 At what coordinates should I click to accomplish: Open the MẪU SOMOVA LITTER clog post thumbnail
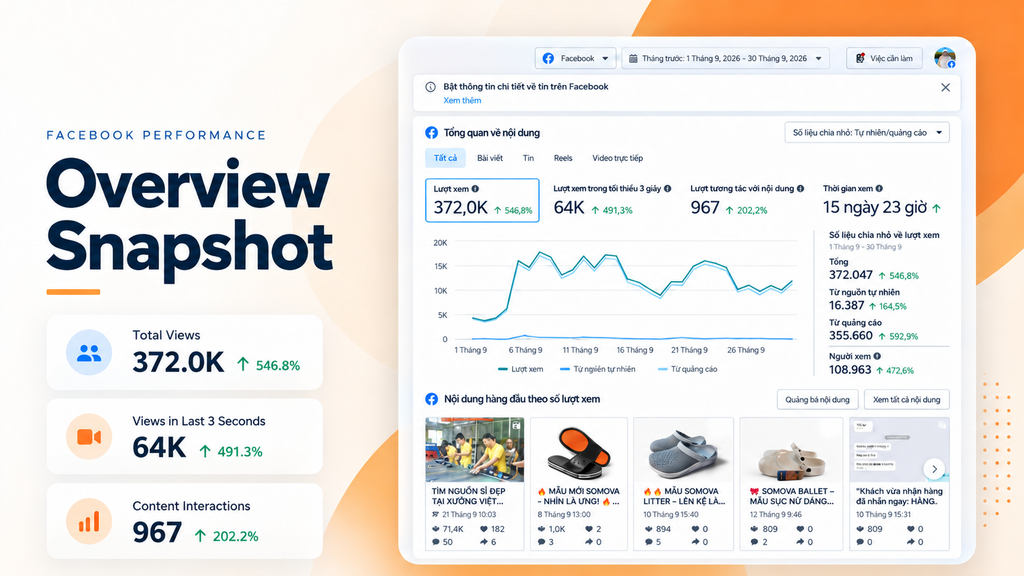point(683,450)
